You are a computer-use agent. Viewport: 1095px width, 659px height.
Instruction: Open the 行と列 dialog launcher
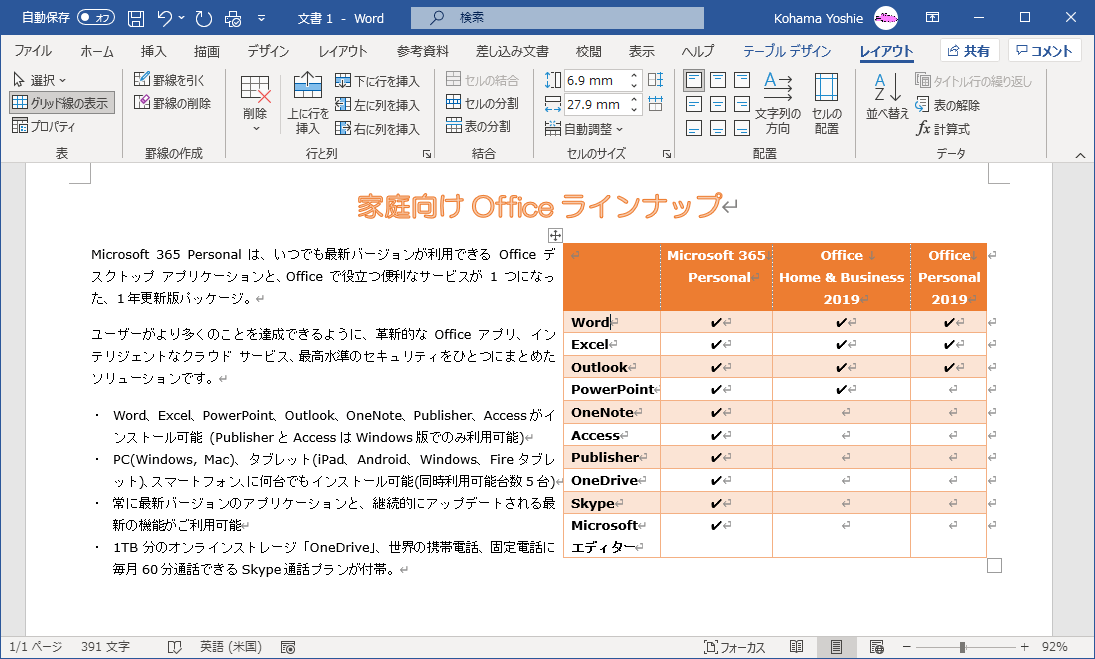point(427,154)
